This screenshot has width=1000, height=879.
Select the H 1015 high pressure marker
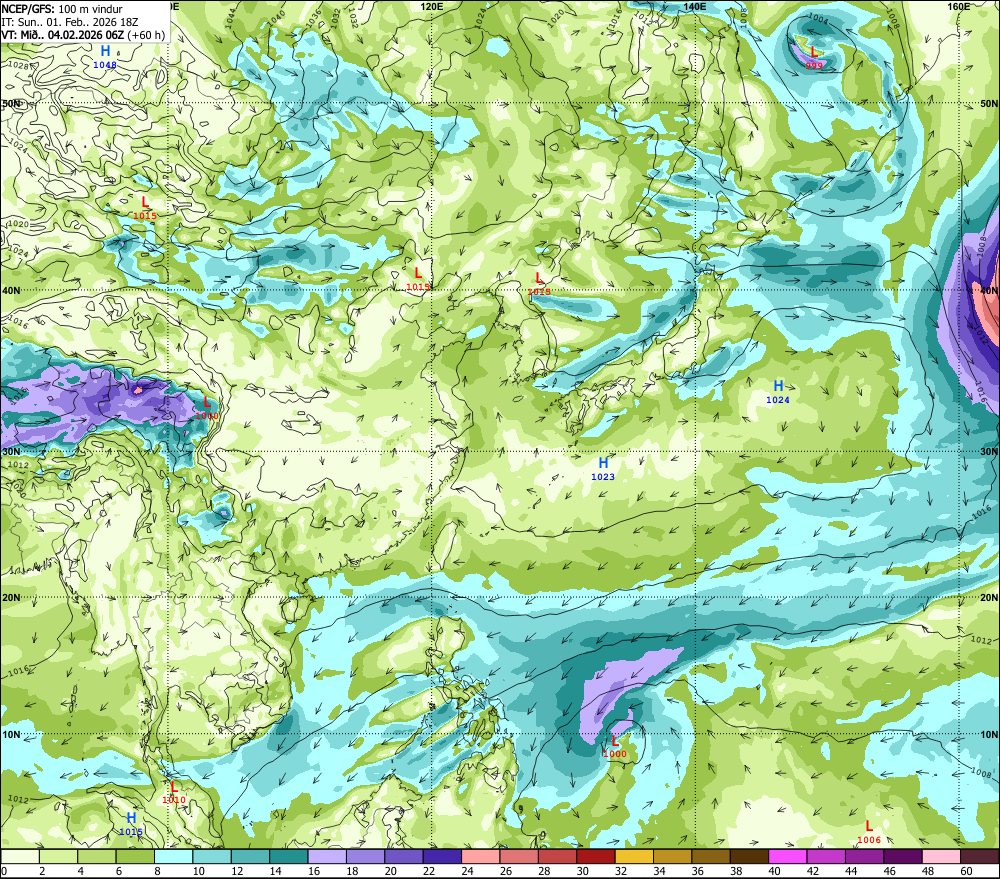[131, 823]
